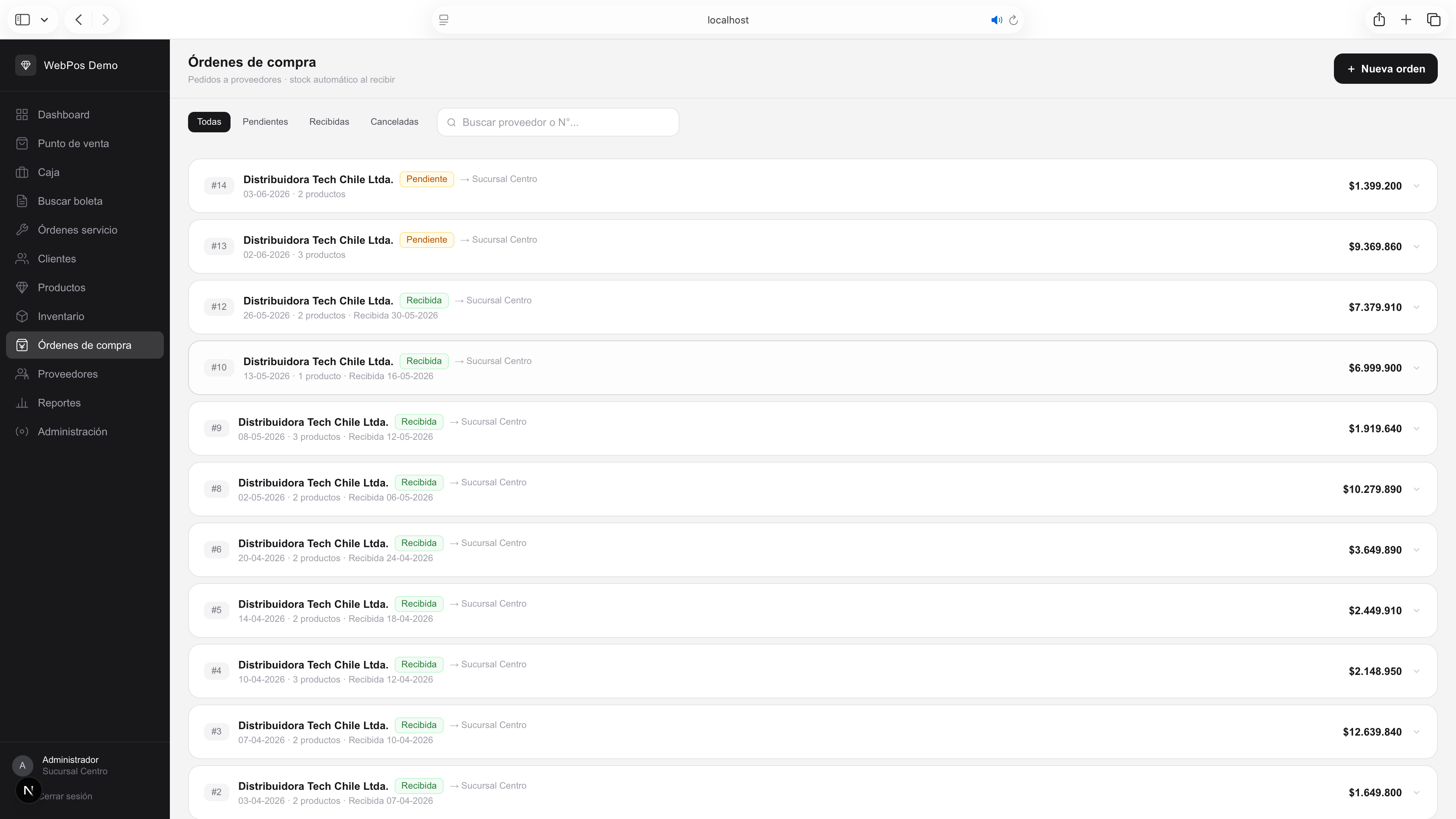Click '26-05-2026 · 2 productos' order info
Viewport: 1456px width, 819px height.
coord(295,315)
